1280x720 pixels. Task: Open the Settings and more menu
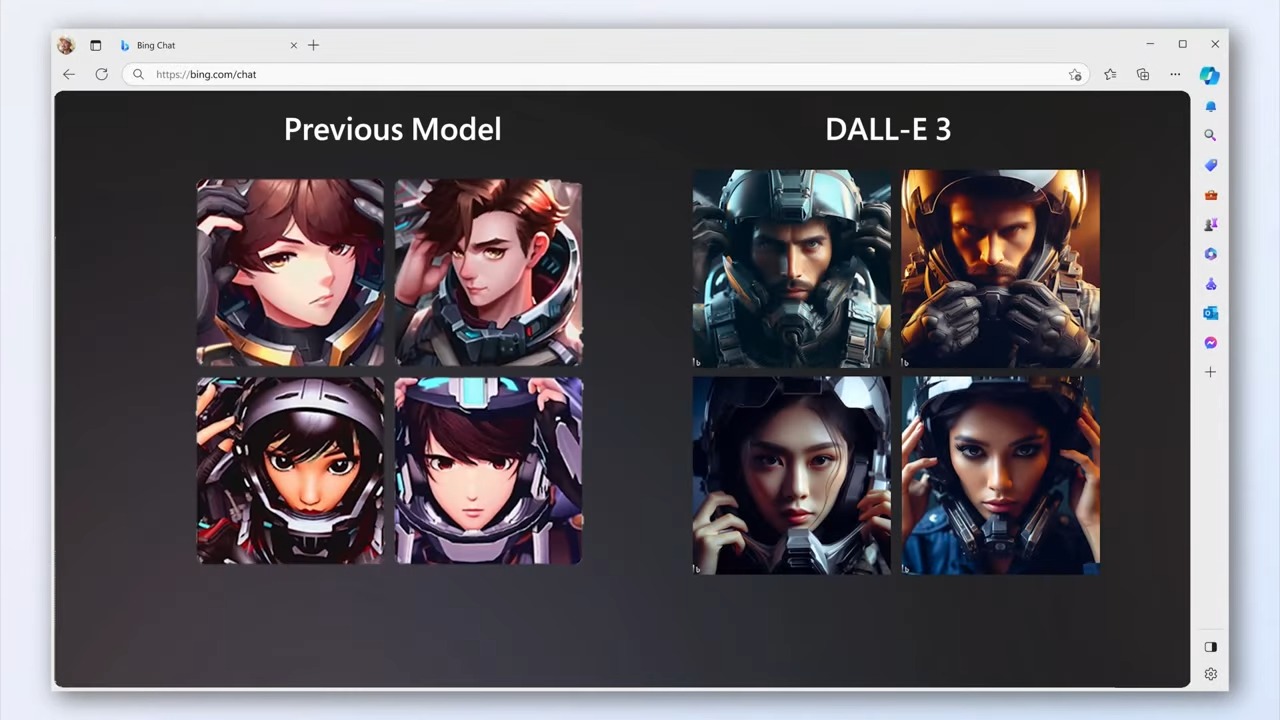pyautogui.click(x=1175, y=74)
